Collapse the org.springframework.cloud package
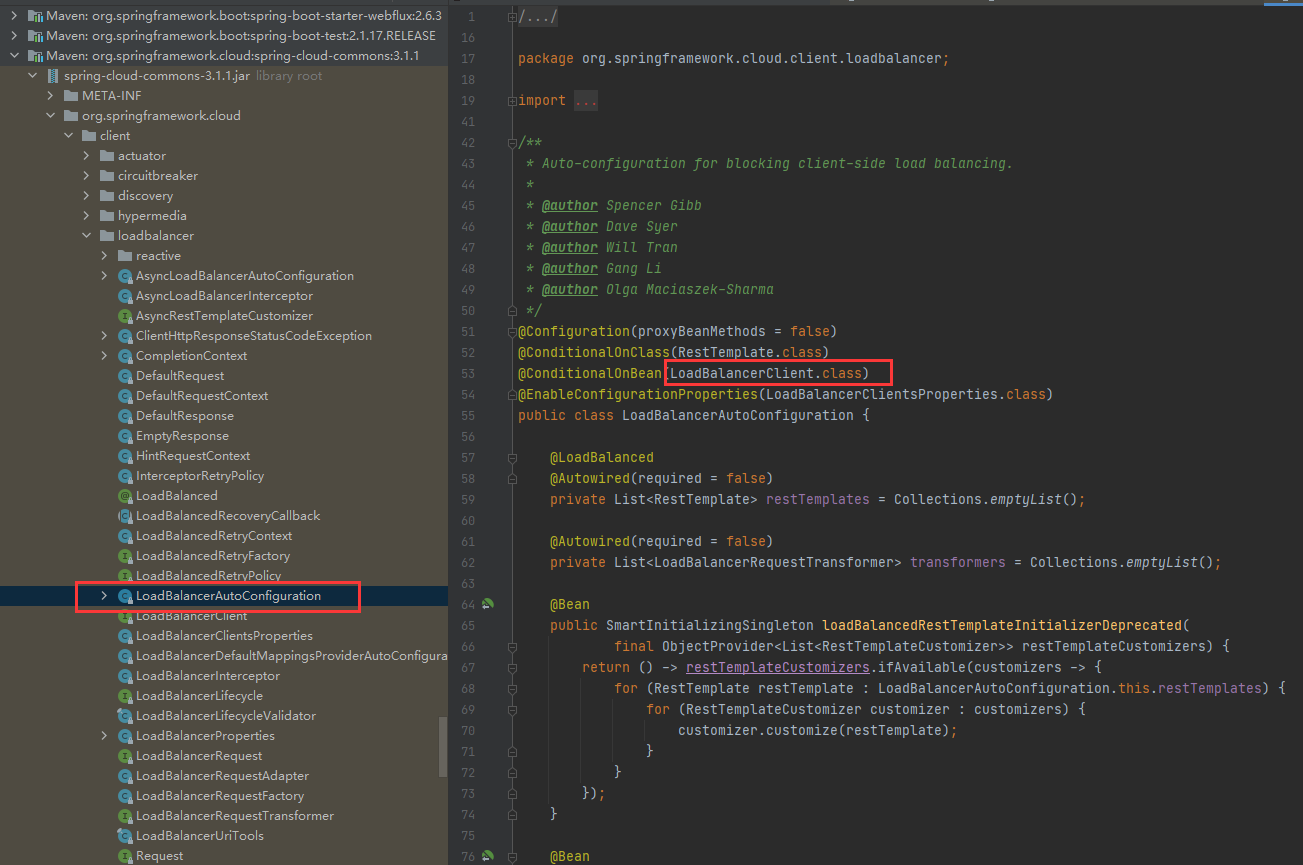The height and width of the screenshot is (865, 1303). [x=51, y=116]
